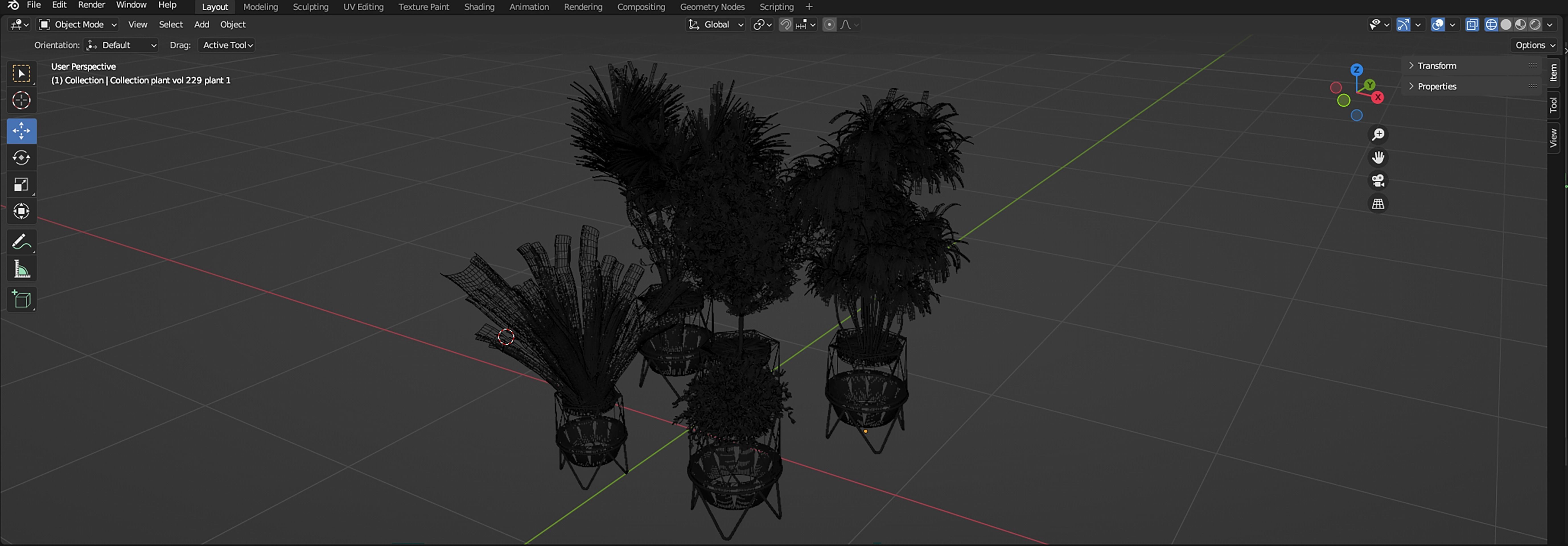Open Orientation Default dropdown
Image resolution: width=1568 pixels, height=546 pixels.
[122, 45]
